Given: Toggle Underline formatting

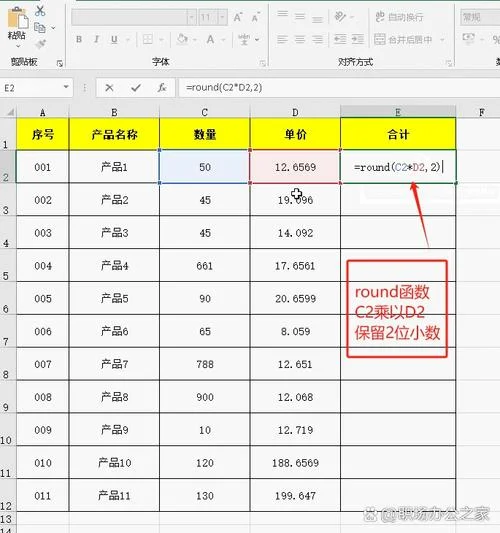Looking at the screenshot, I should point(114,39).
